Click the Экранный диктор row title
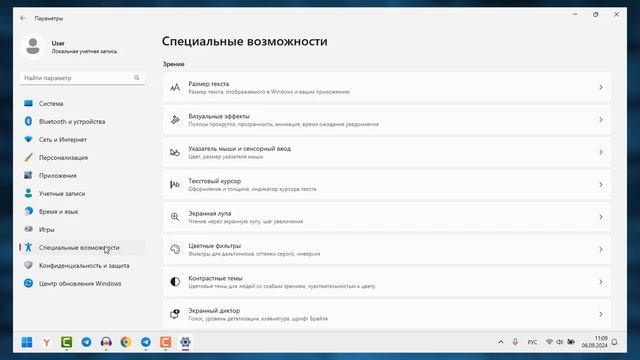640x360 pixels. (214, 311)
